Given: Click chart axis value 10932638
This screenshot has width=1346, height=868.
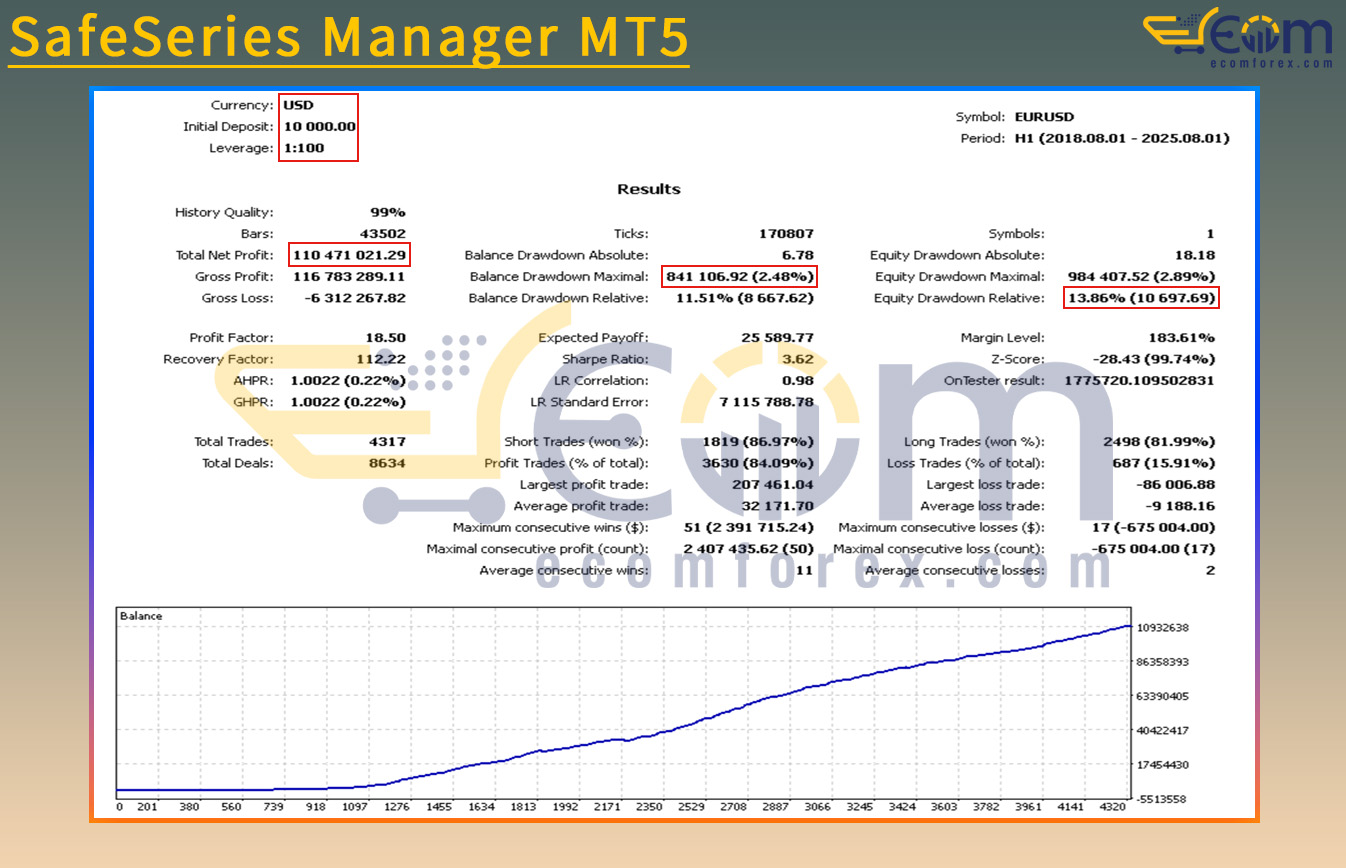Looking at the screenshot, I should coord(1162,627).
